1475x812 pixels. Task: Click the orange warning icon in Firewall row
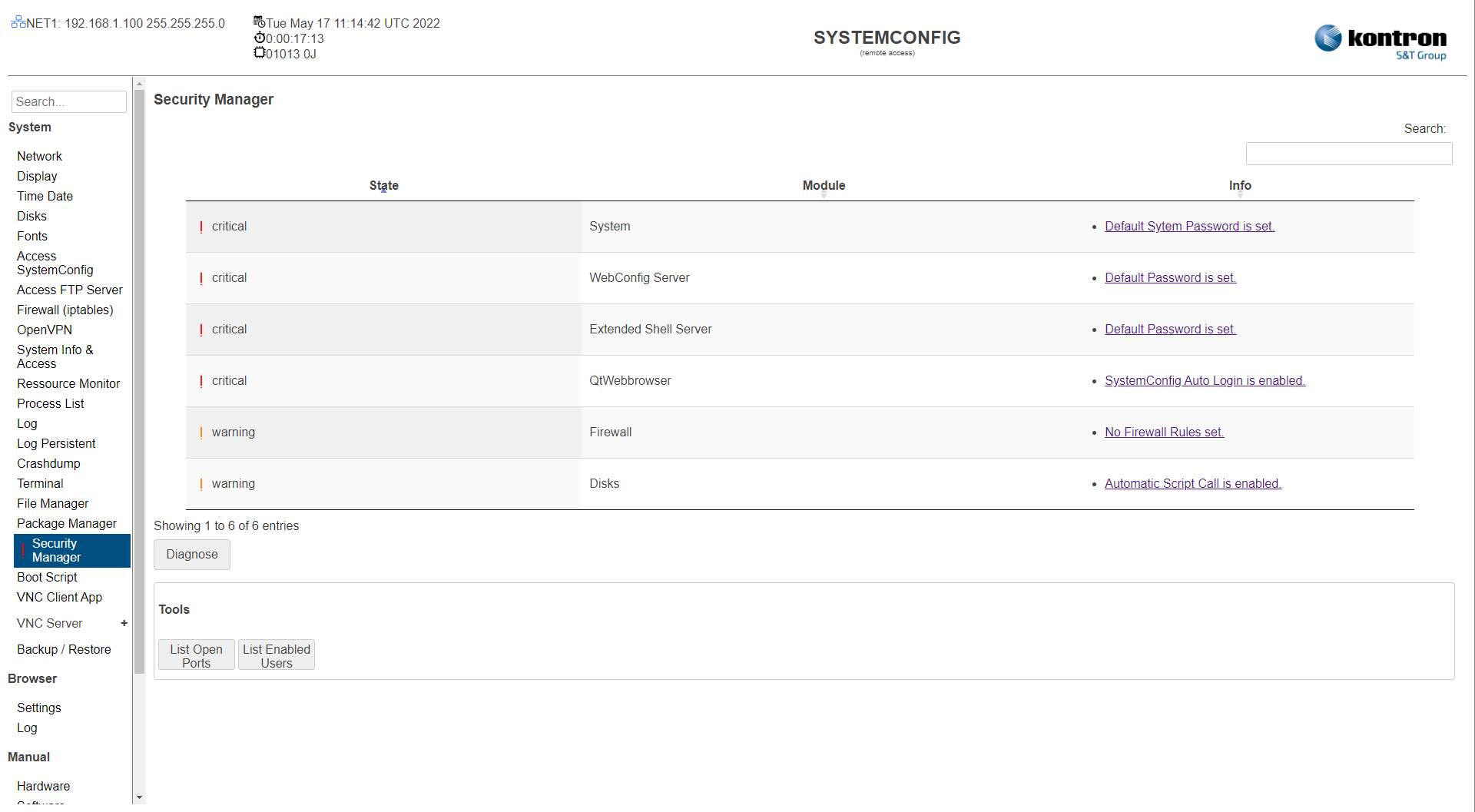coord(201,433)
